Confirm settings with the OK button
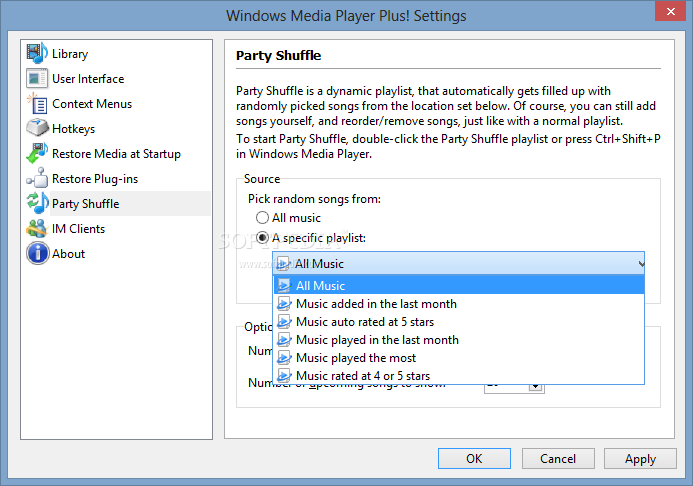Viewport: 693px width, 486px height. [x=474, y=459]
